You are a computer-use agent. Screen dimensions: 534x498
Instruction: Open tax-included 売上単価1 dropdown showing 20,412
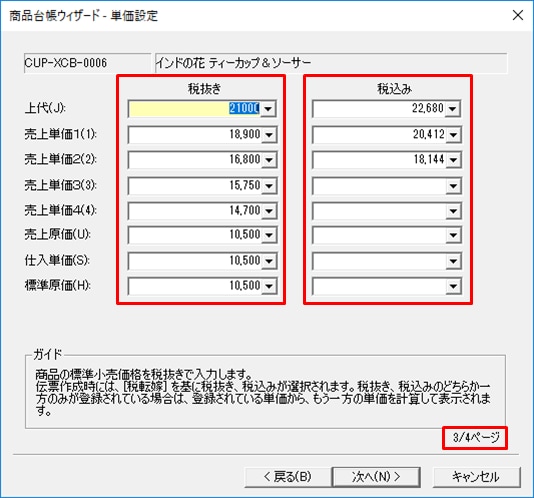(x=453, y=135)
